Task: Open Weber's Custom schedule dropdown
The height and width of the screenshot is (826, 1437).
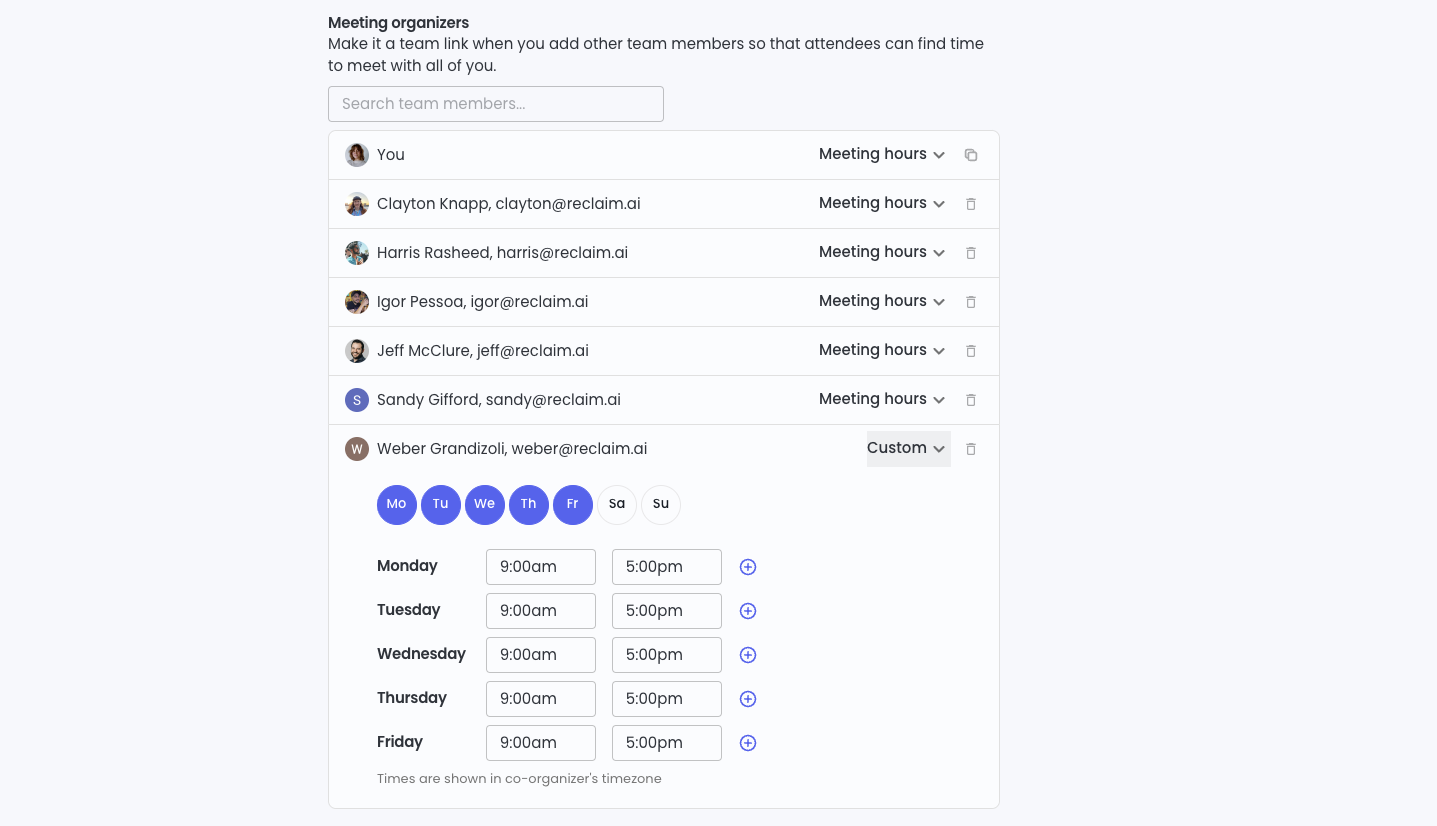Action: coord(907,448)
